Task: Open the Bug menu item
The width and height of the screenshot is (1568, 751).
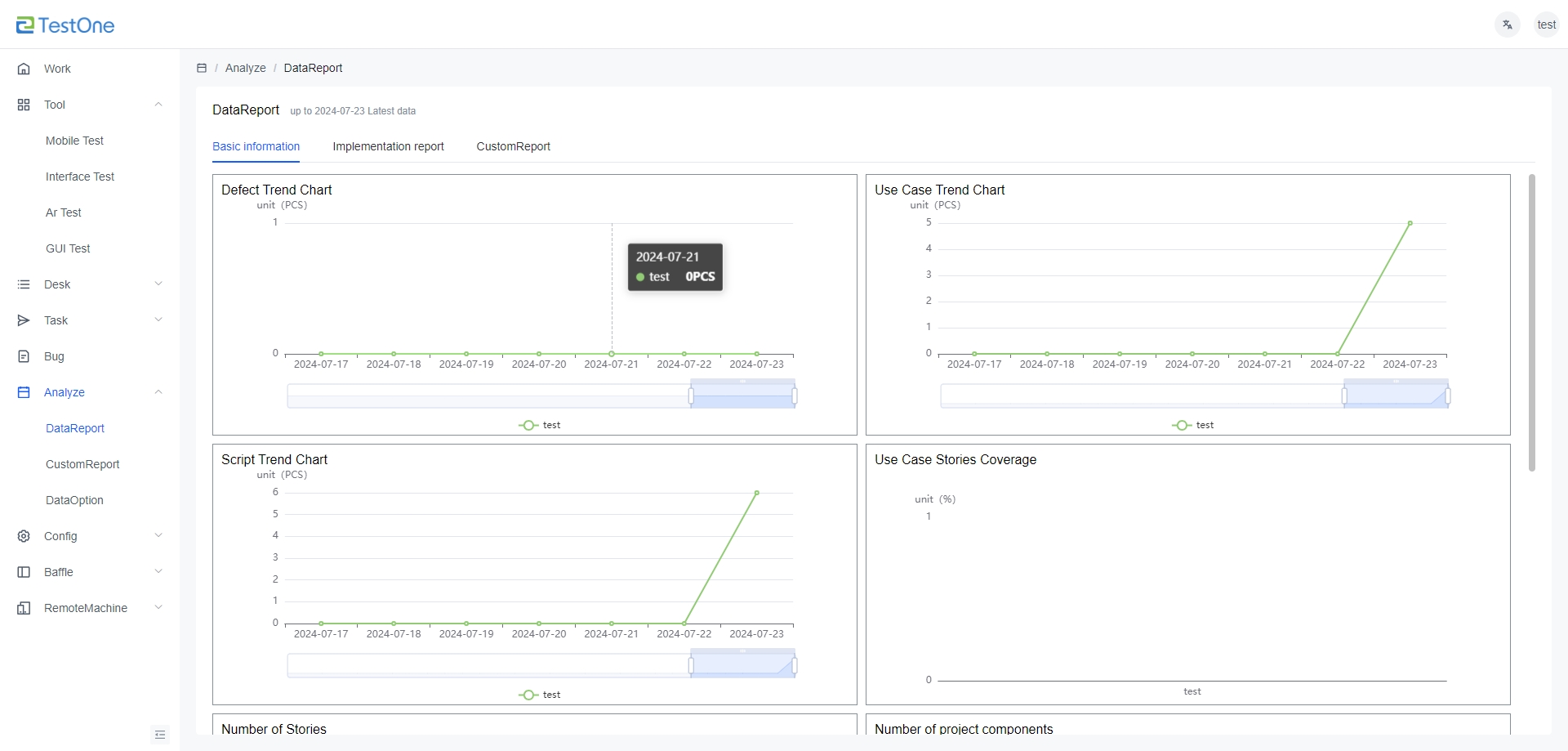Action: (90, 356)
